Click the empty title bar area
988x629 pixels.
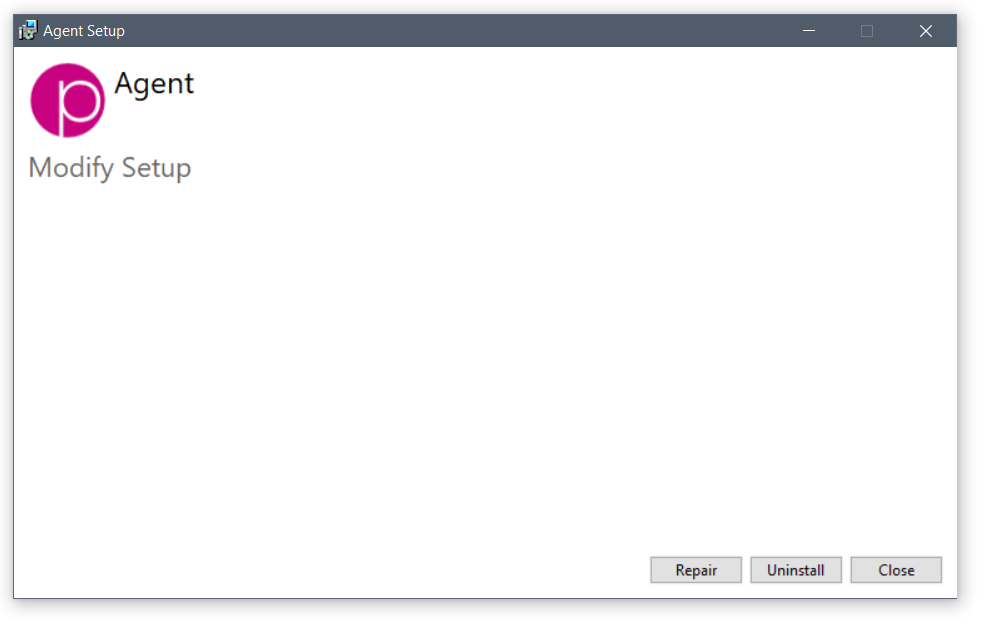[454, 31]
